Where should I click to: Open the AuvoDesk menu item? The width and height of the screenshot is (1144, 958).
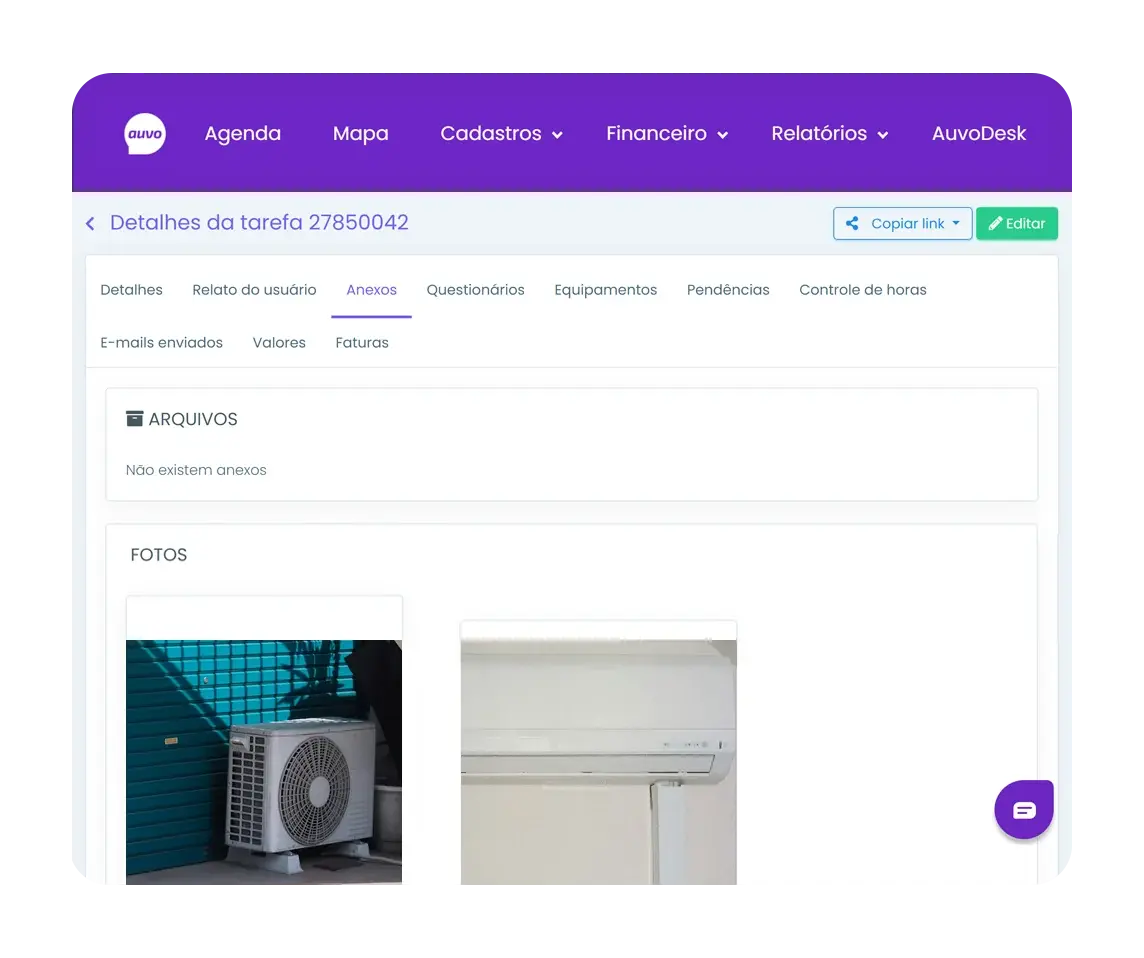click(x=978, y=134)
